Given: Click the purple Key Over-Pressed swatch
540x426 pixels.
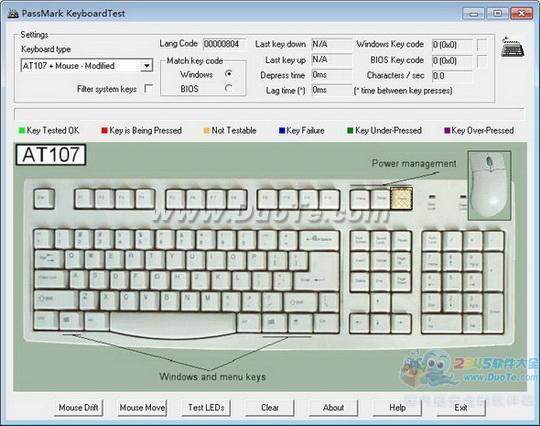Looking at the screenshot, I should click(447, 131).
